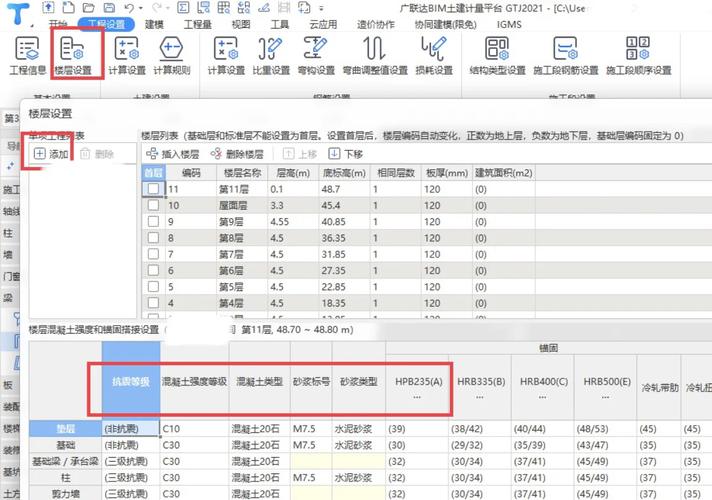Image resolution: width=712 pixels, height=500 pixels.
Task: Open the quick access toolbar customize dropdown
Action: point(321,8)
